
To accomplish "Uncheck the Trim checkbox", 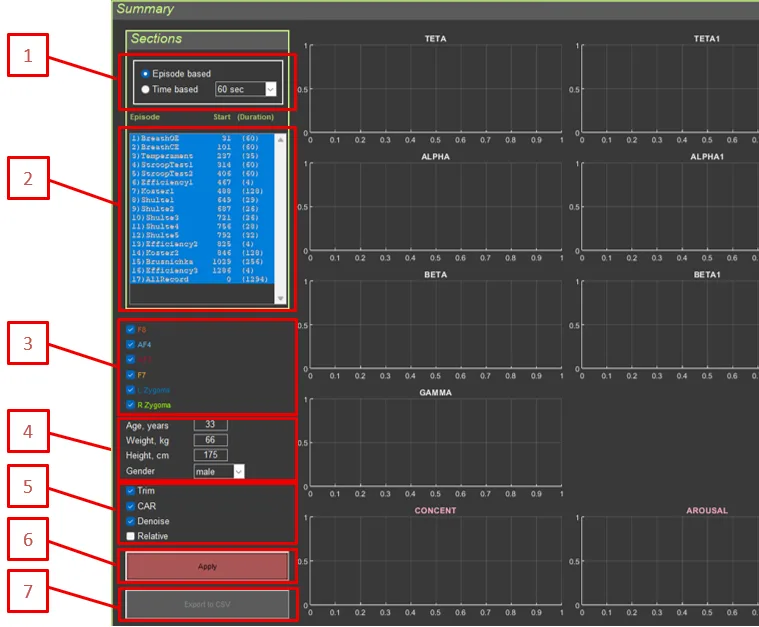I will [x=131, y=491].
